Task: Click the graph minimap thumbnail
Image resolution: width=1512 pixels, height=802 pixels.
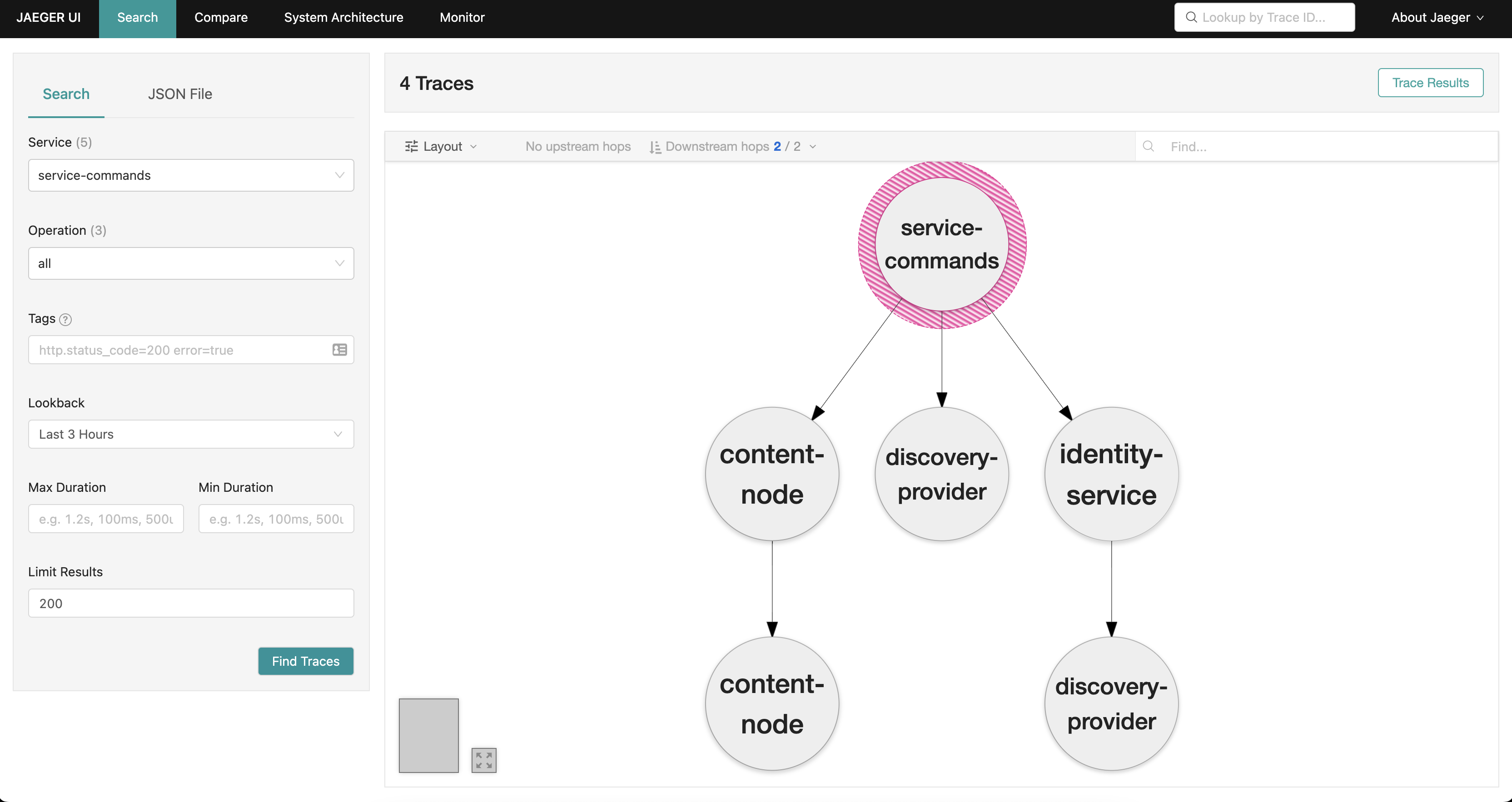Action: 428,735
